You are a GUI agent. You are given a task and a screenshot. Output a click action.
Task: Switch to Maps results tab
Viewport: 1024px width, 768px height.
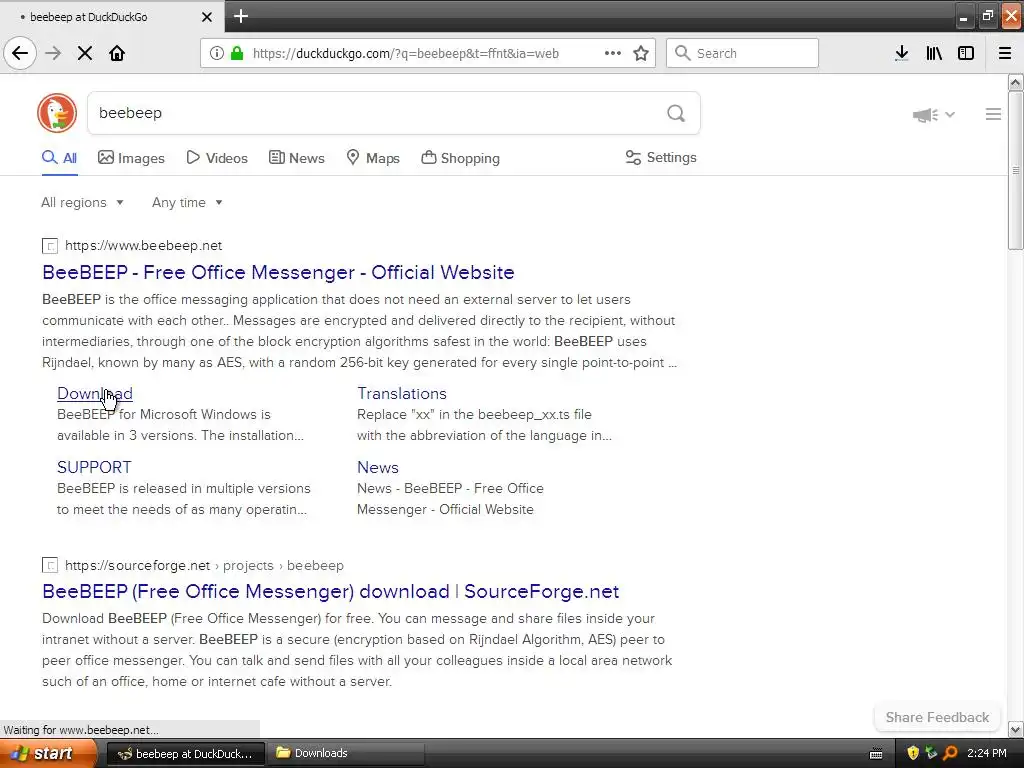point(373,158)
